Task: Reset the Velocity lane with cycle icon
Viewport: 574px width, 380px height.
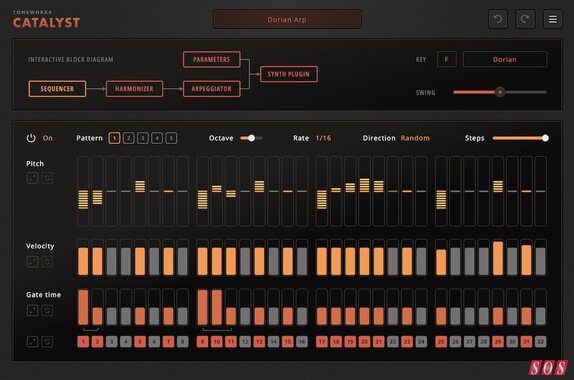Action: pyautogui.click(x=47, y=261)
